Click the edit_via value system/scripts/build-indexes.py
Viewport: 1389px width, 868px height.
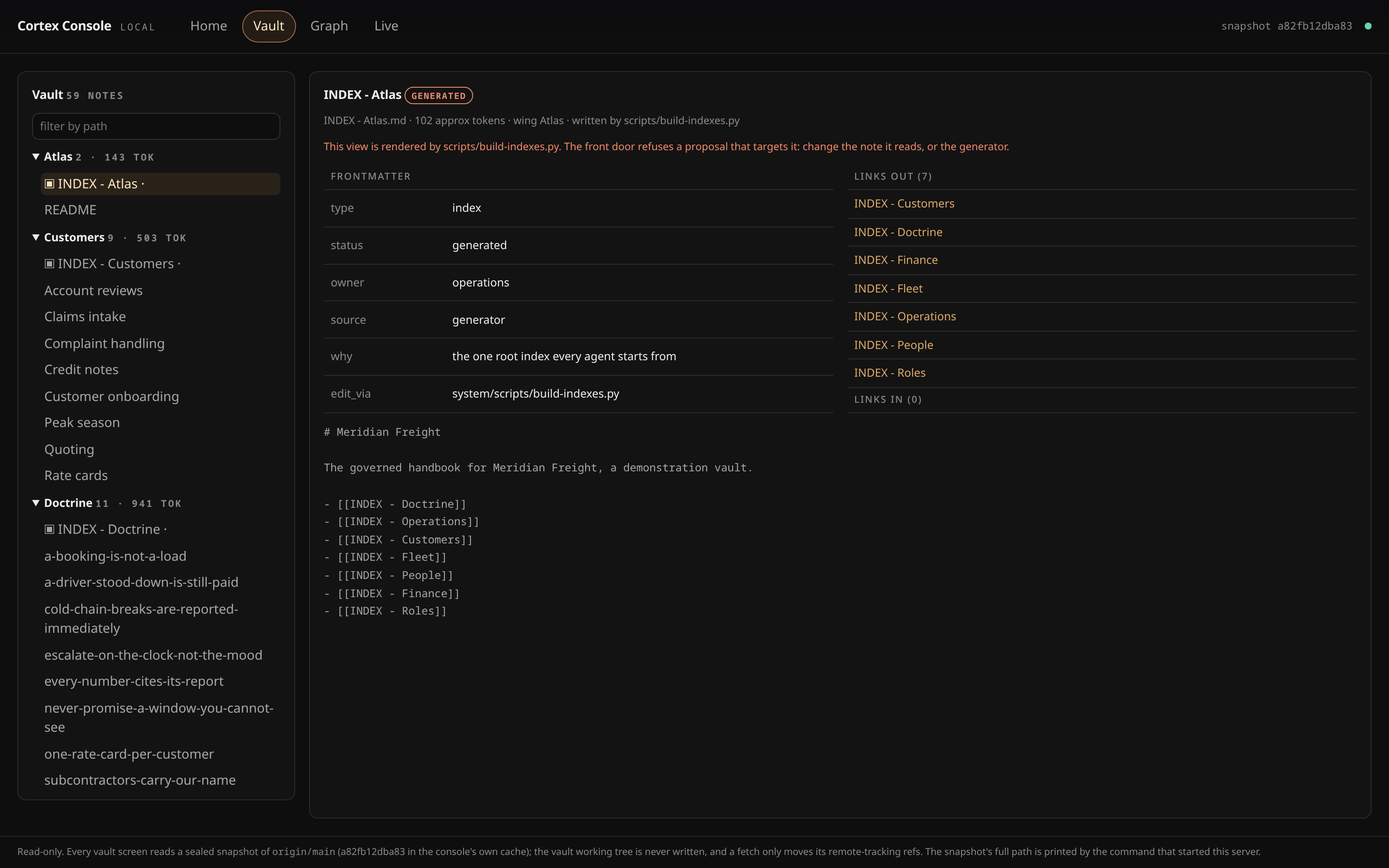536,394
